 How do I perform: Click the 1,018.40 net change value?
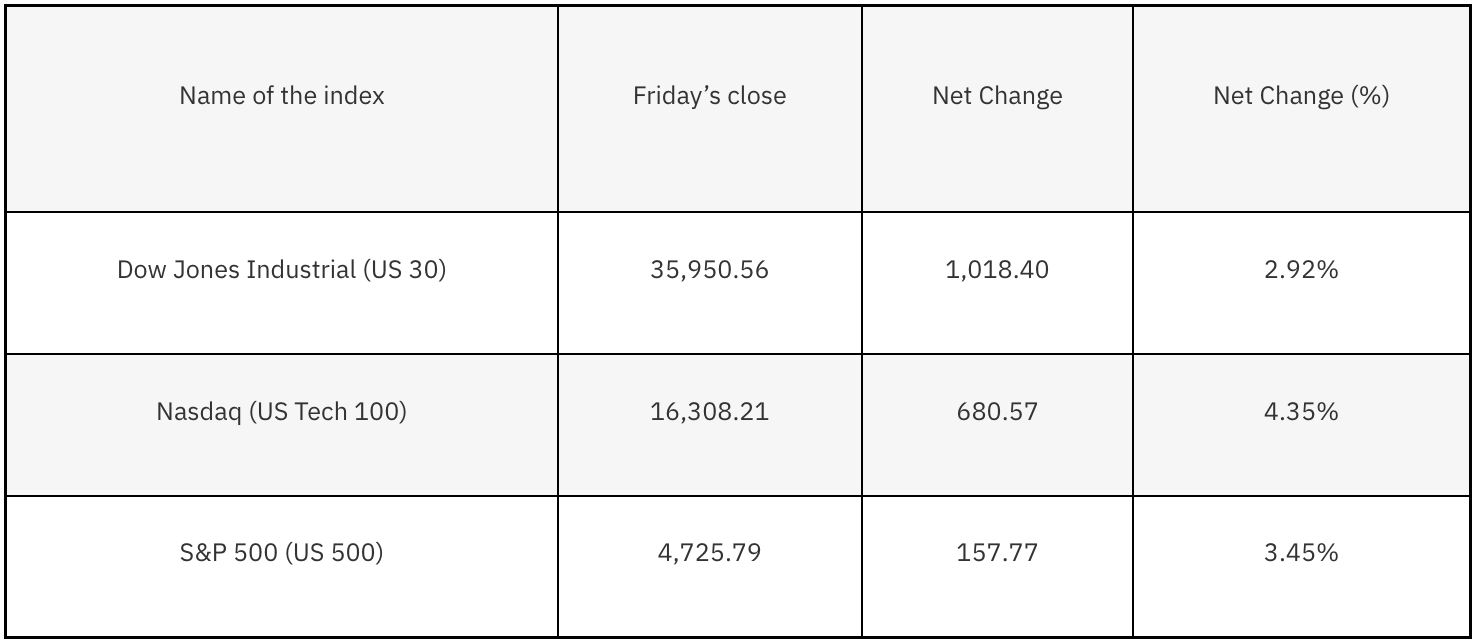[997, 270]
